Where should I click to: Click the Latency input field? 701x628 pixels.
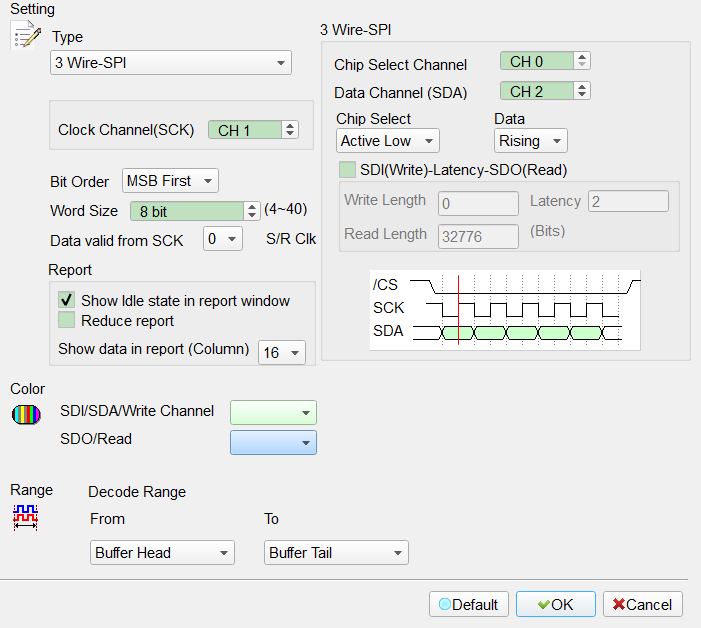click(628, 201)
